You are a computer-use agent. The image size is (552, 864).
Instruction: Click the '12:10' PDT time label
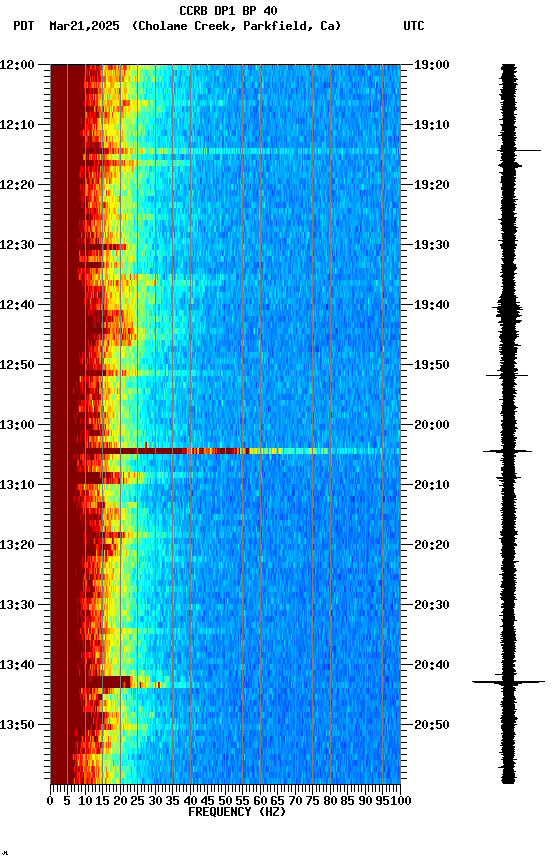pos(17,125)
